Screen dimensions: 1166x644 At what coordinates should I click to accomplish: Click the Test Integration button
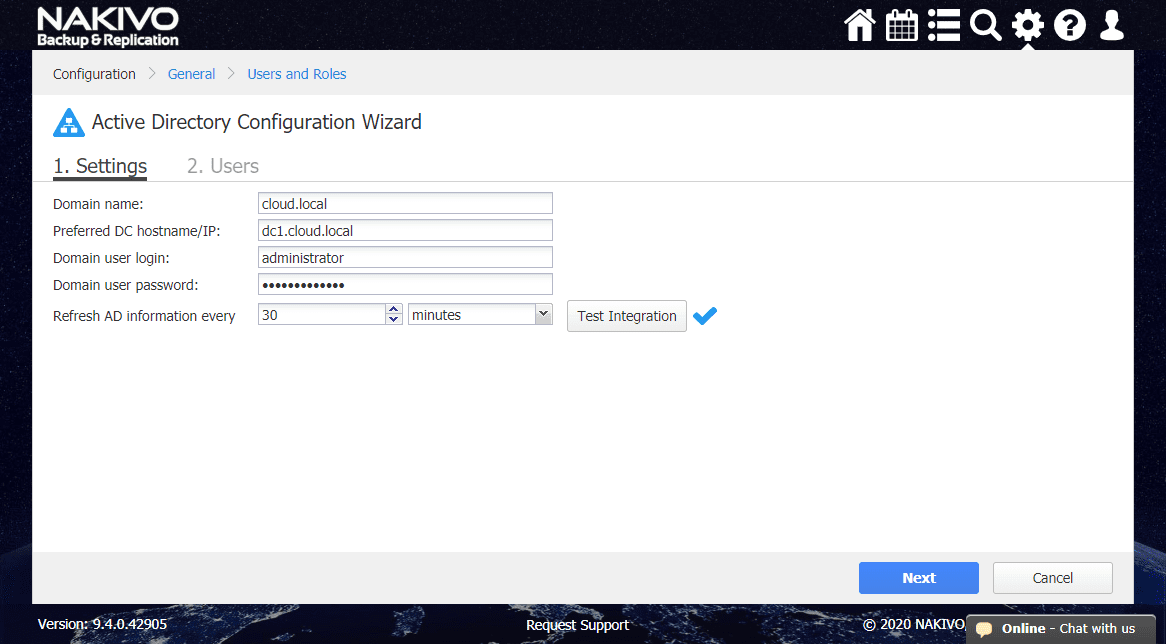click(626, 315)
